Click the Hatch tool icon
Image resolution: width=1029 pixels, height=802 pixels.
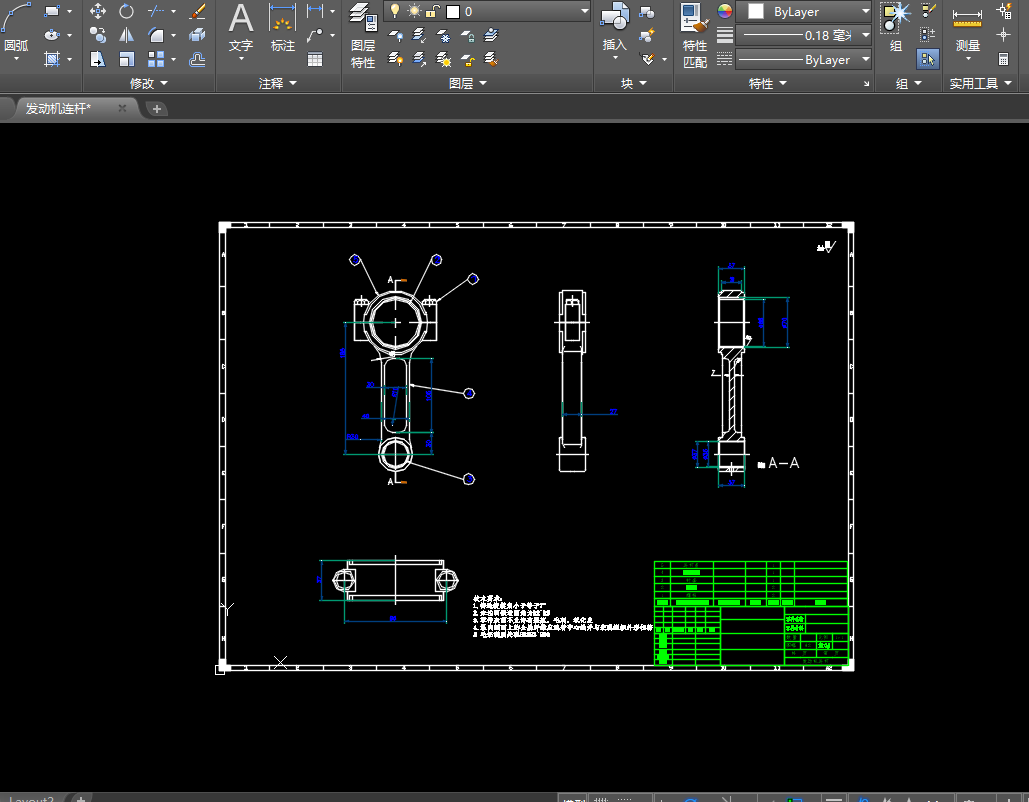coord(52,60)
